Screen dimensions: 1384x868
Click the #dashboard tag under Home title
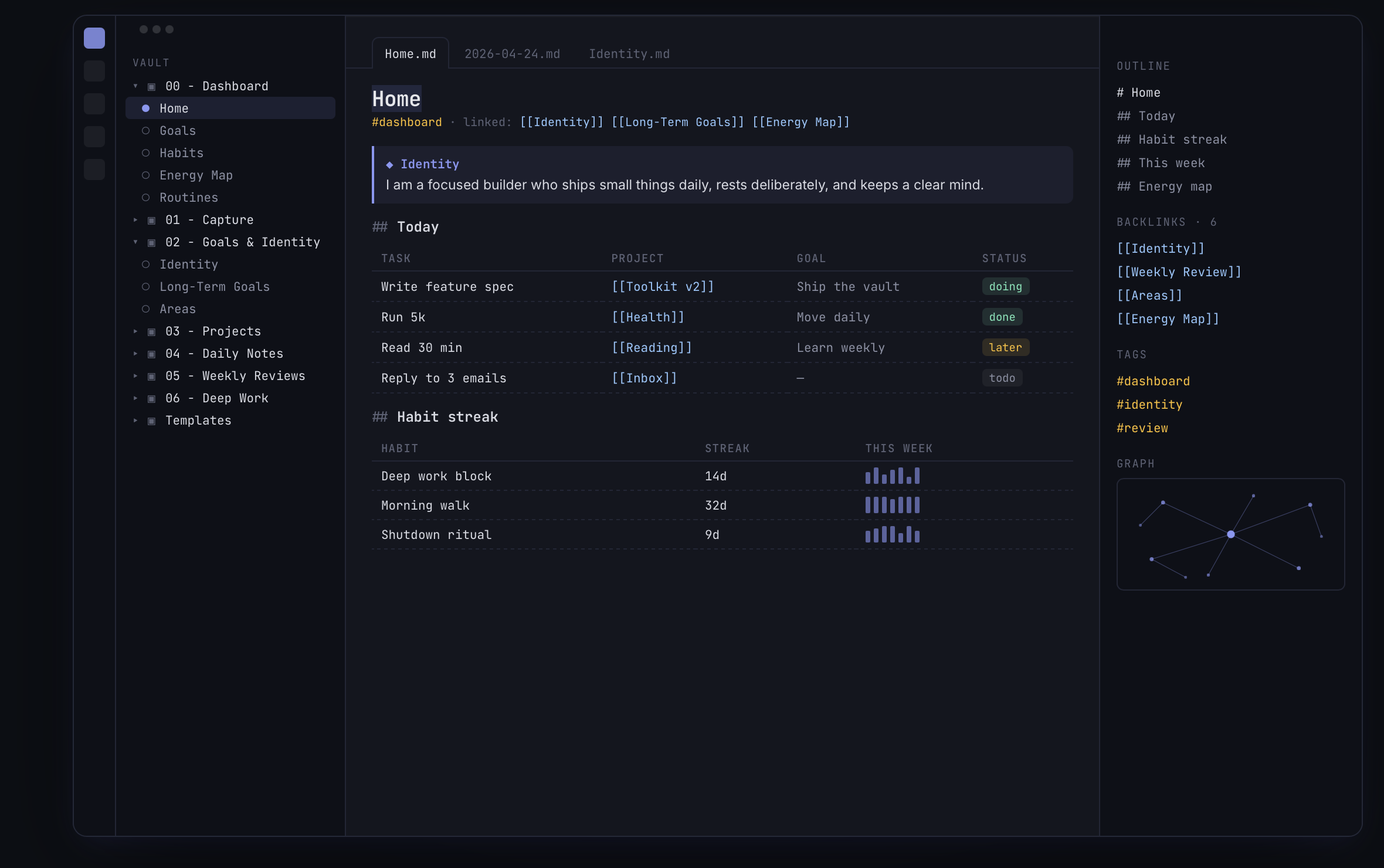(x=406, y=122)
